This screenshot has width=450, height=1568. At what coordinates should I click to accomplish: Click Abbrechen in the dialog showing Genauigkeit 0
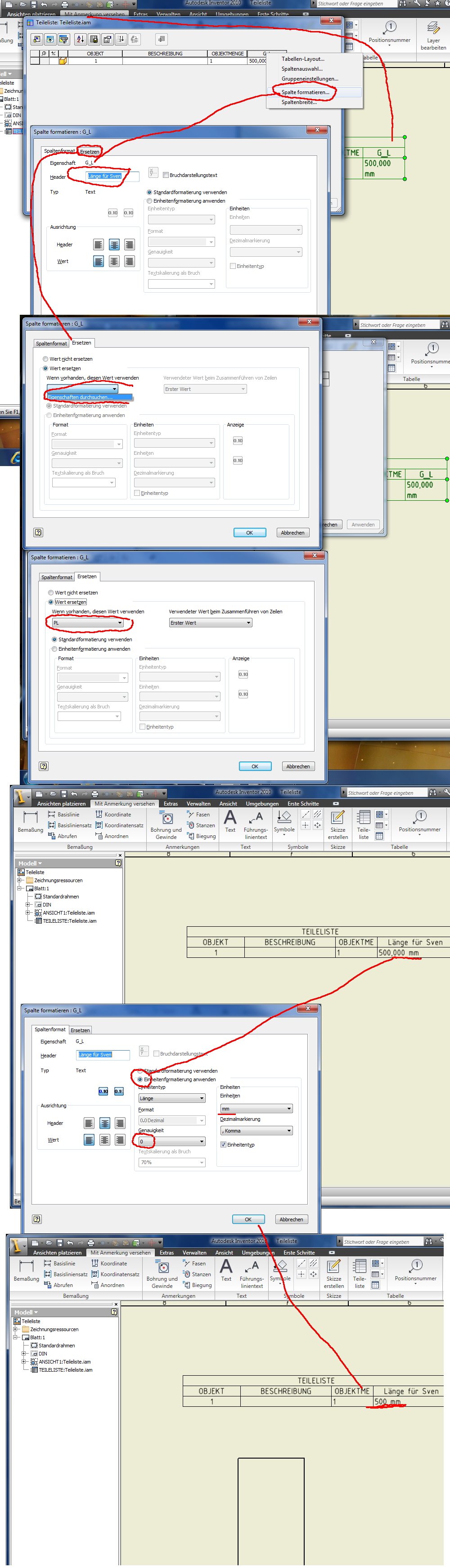coord(291,1219)
